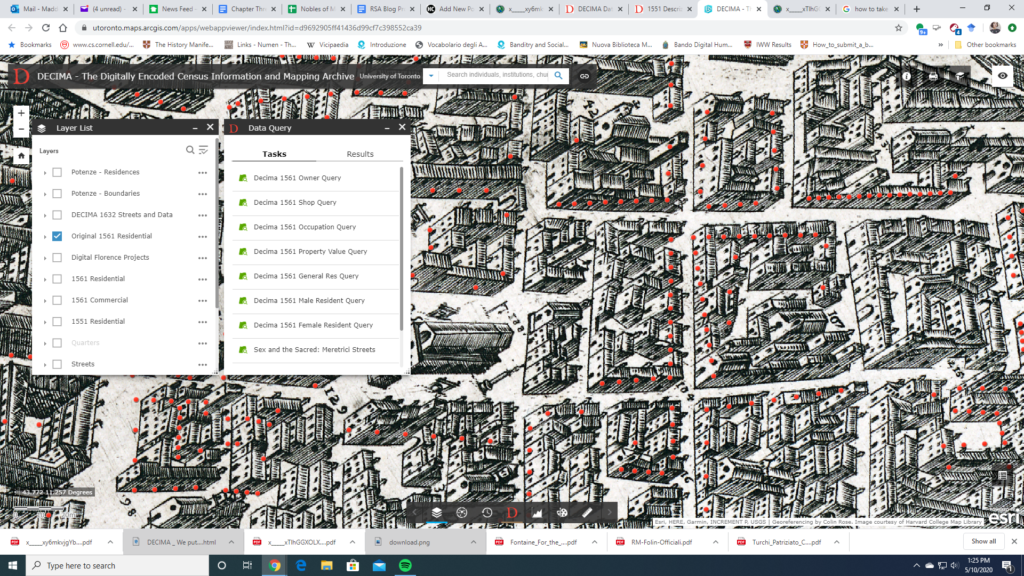Open the time slider clock widget
The height and width of the screenshot is (576, 1024).
[487, 512]
